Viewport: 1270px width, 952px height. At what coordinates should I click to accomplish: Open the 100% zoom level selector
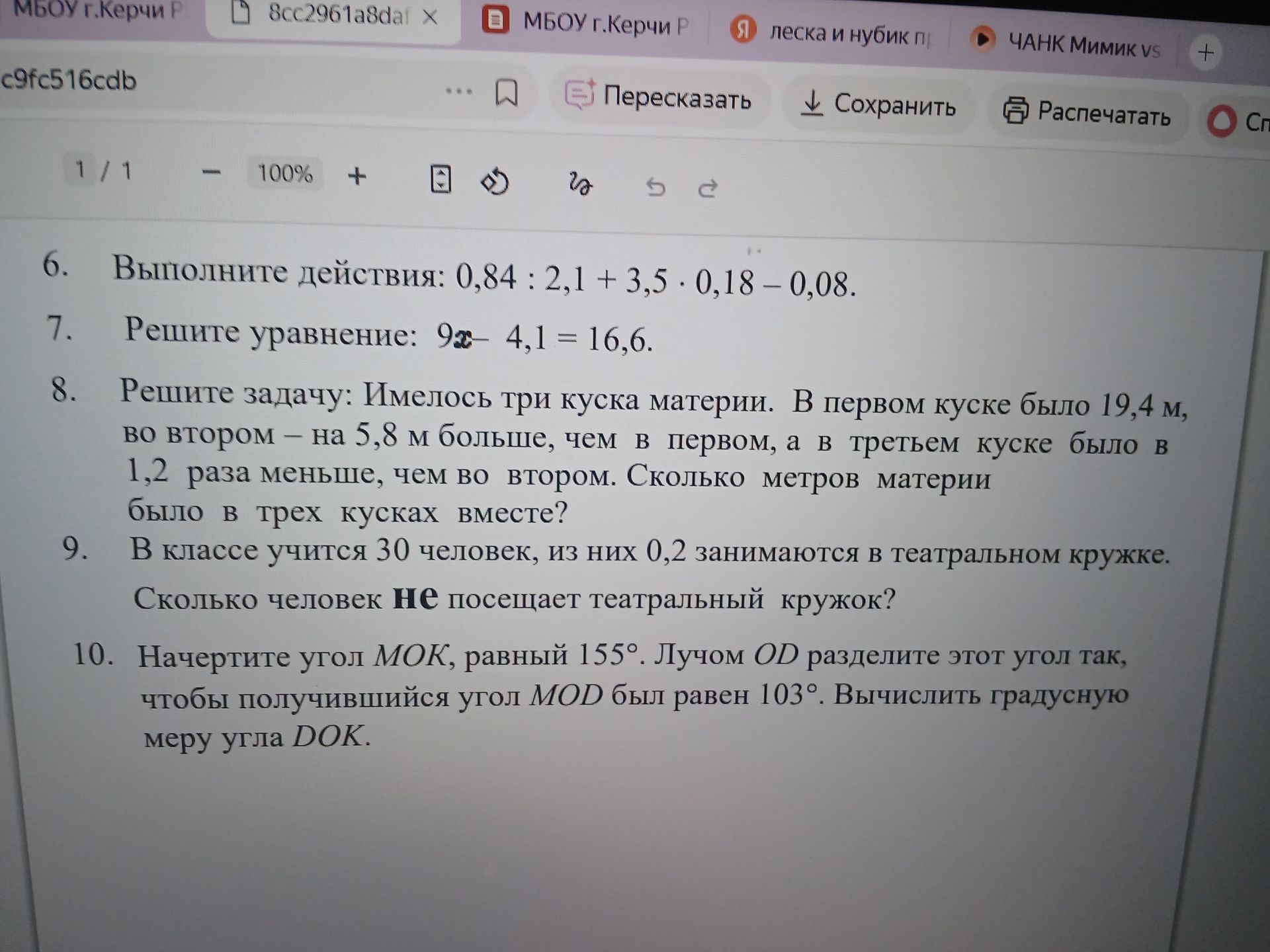tap(284, 174)
